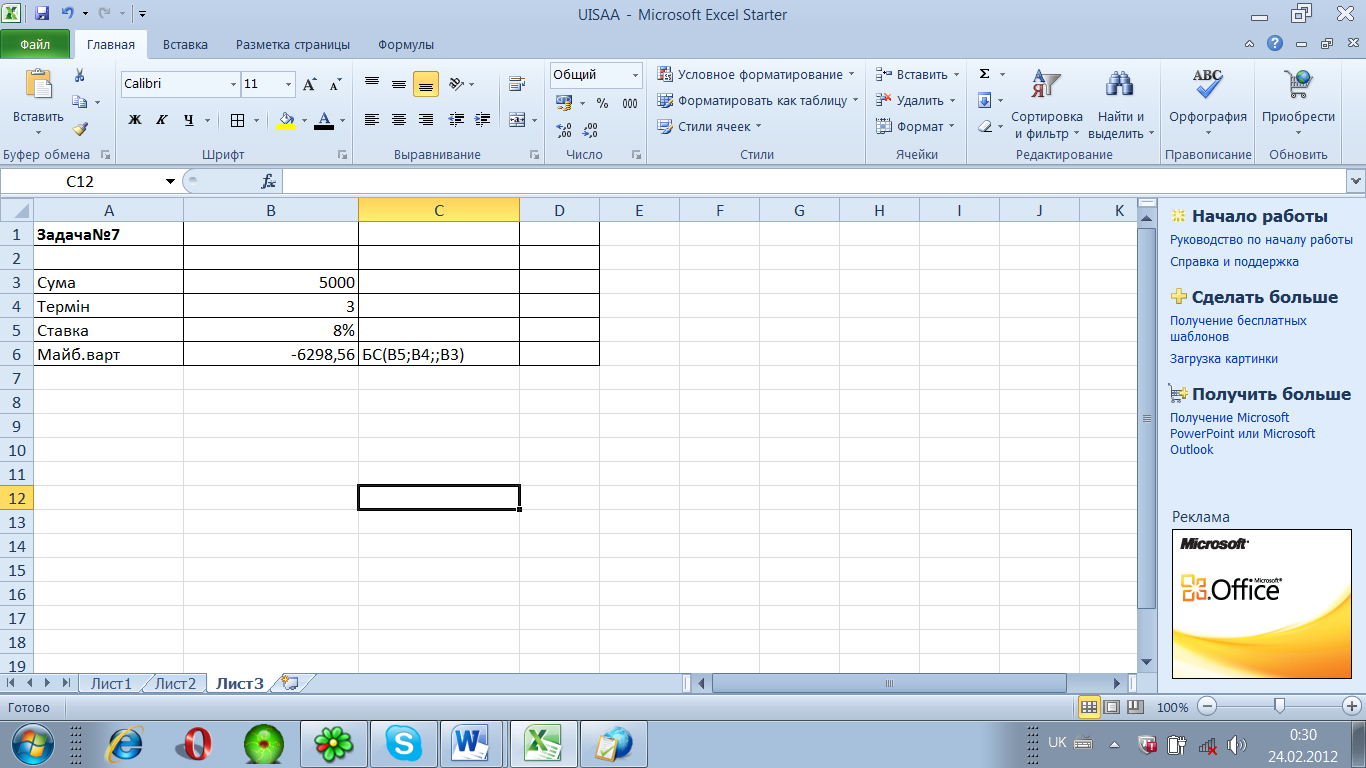The height and width of the screenshot is (768, 1366).
Task: Open Skype from the Windows taskbar
Action: click(x=404, y=743)
